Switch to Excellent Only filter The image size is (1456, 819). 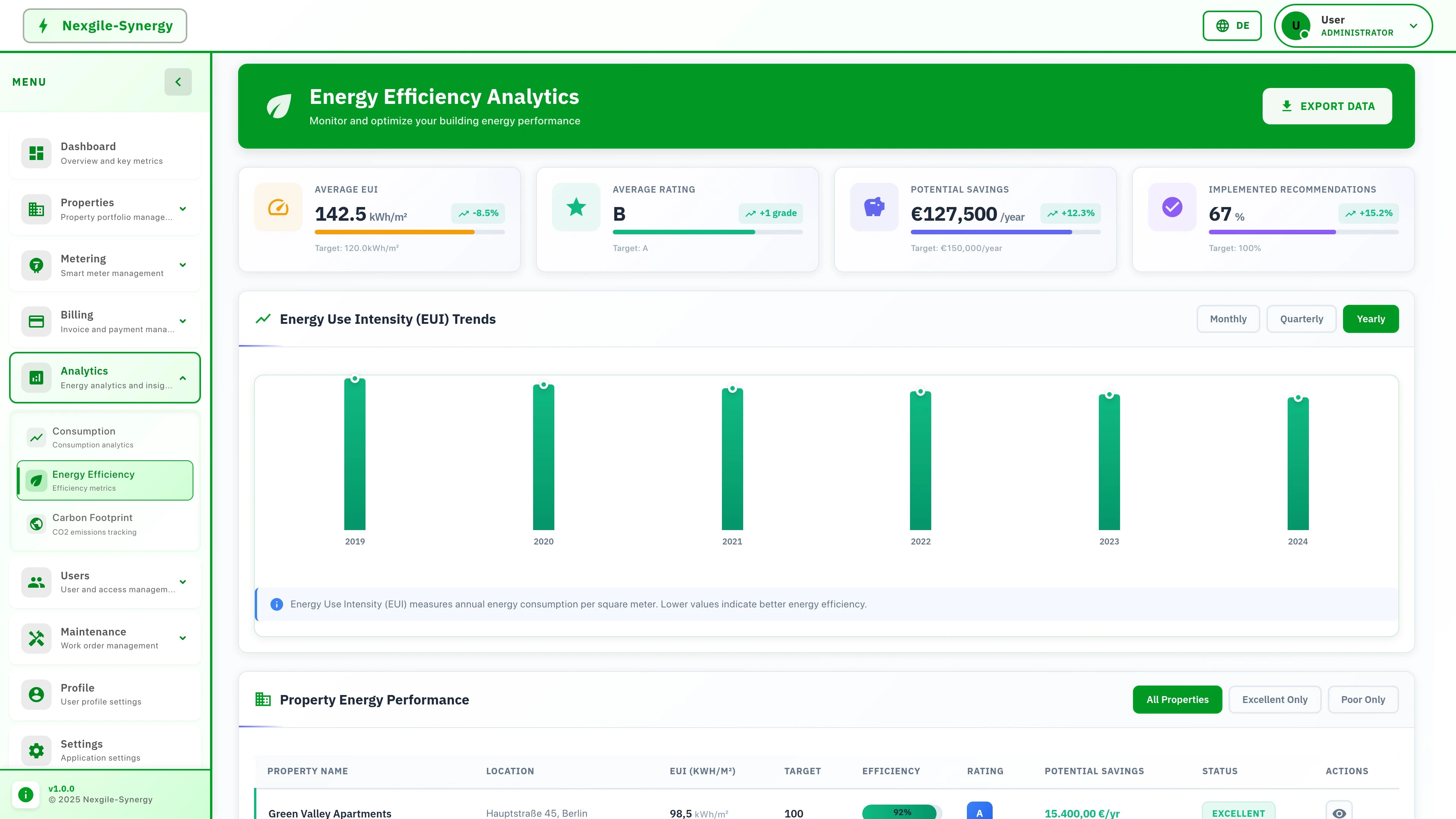click(x=1274, y=699)
